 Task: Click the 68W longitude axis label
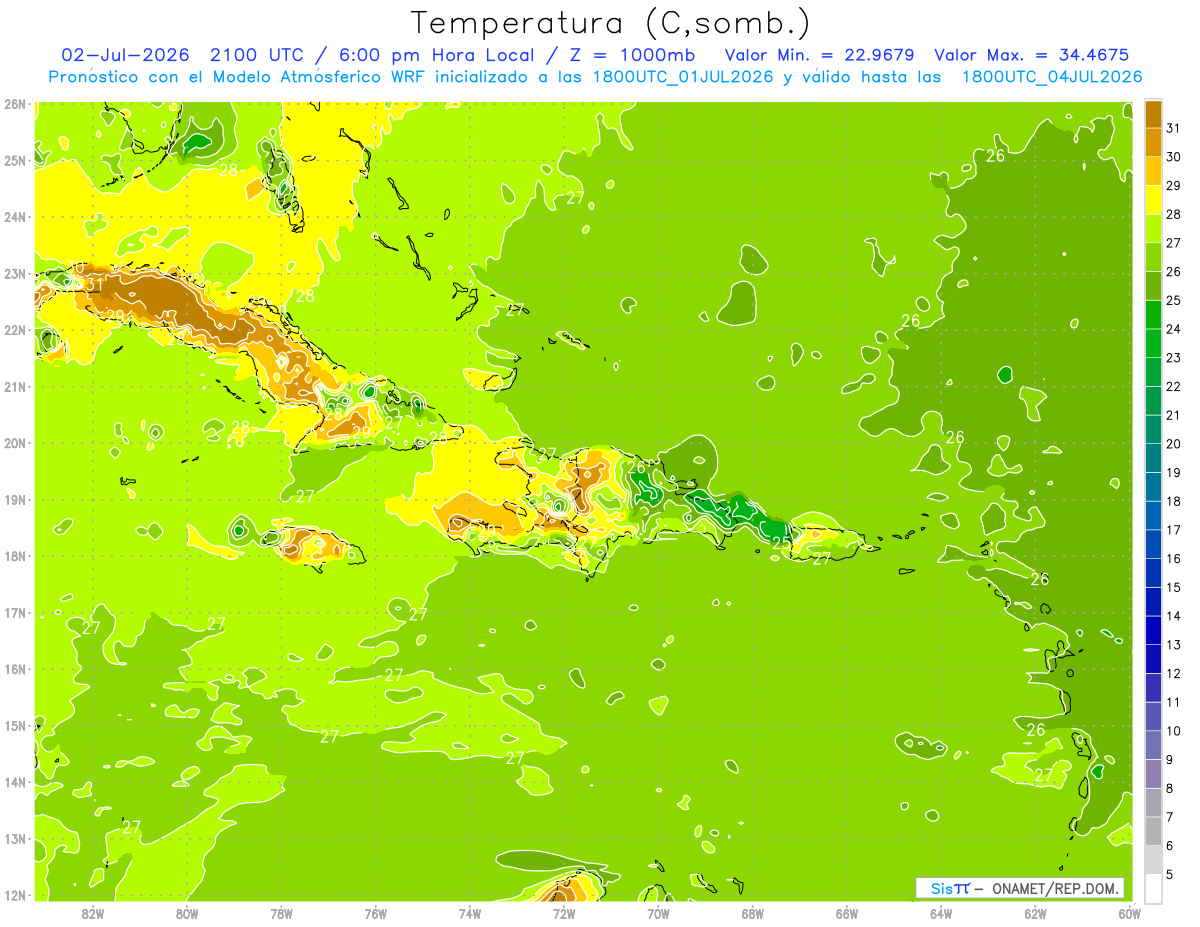[x=752, y=913]
